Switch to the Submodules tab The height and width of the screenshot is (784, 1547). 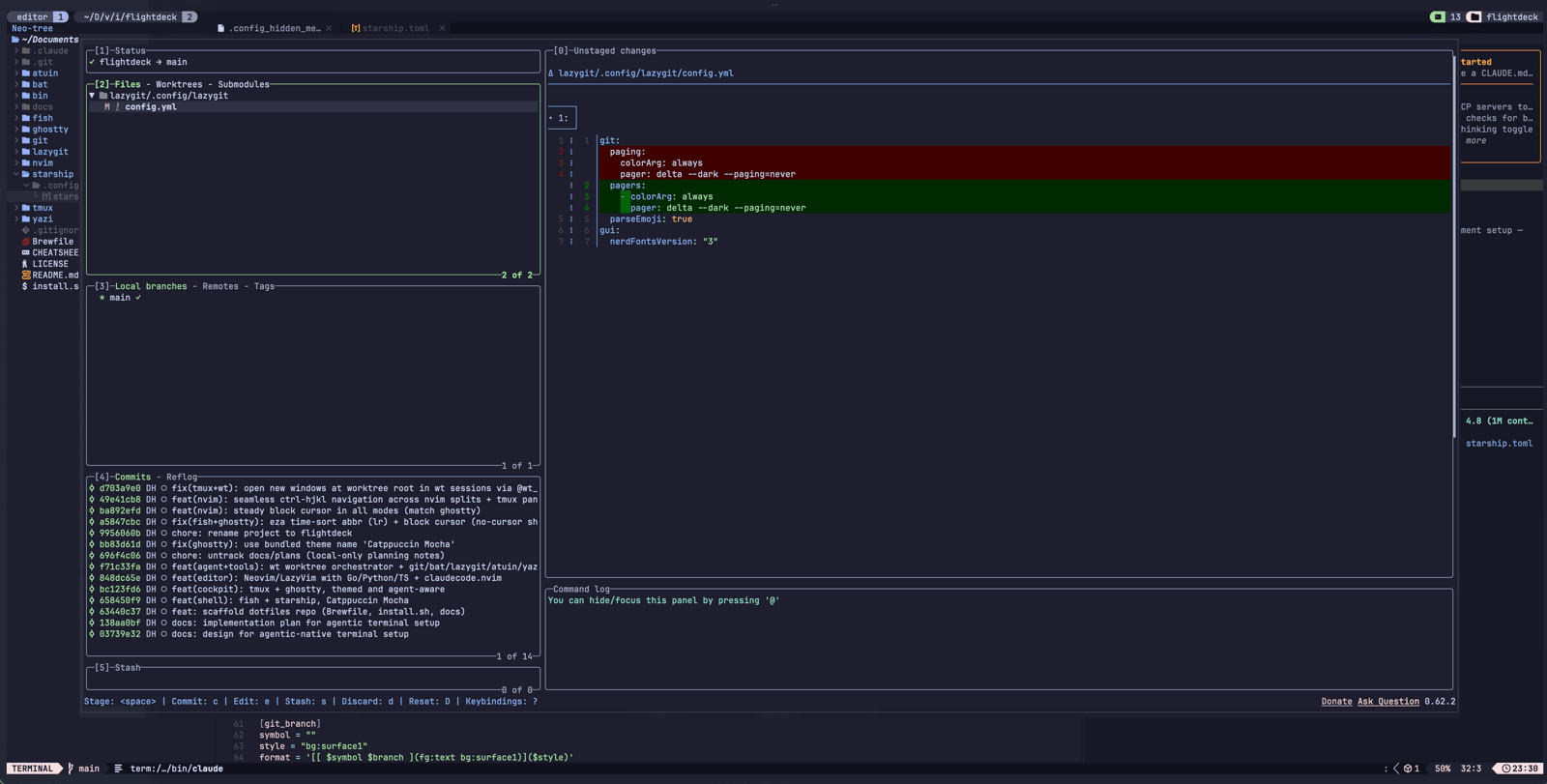tap(244, 84)
